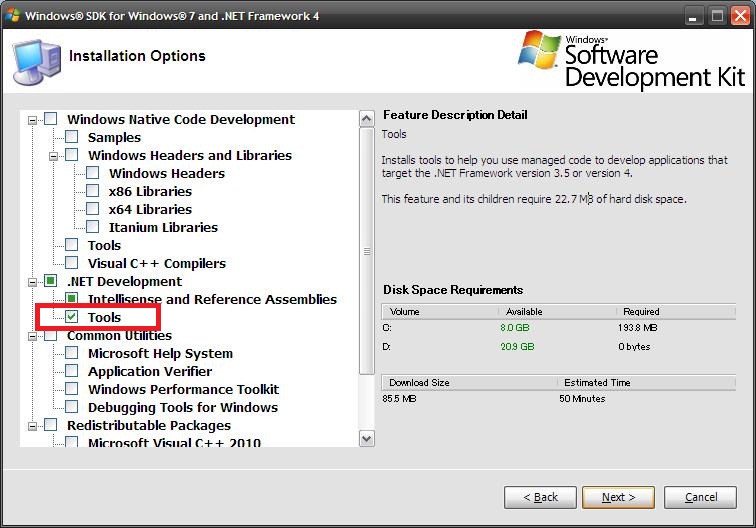
Task: Select the Windows Headers label
Action: [167, 174]
